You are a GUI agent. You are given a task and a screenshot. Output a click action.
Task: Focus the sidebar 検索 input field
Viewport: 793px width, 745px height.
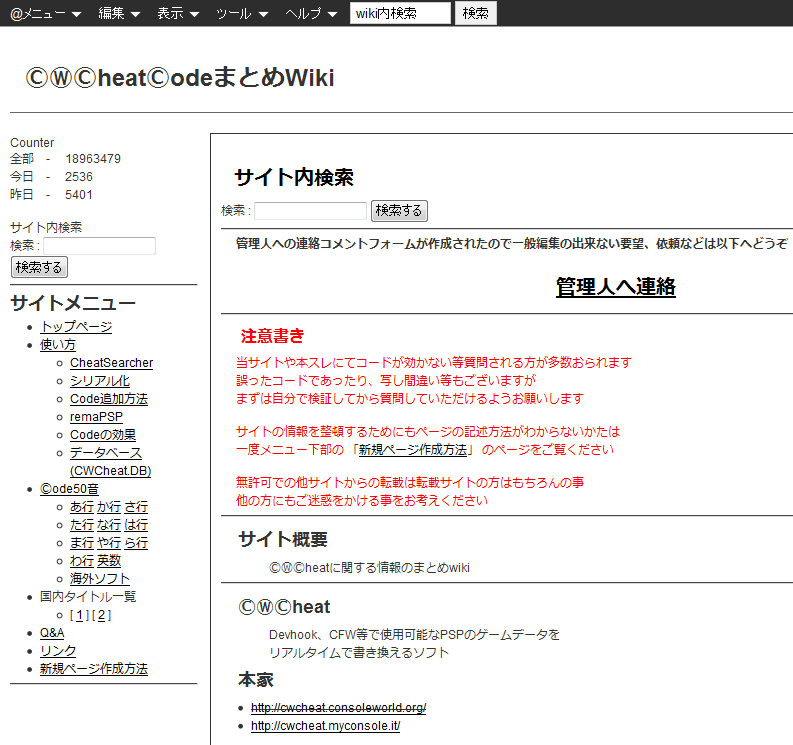pos(100,246)
